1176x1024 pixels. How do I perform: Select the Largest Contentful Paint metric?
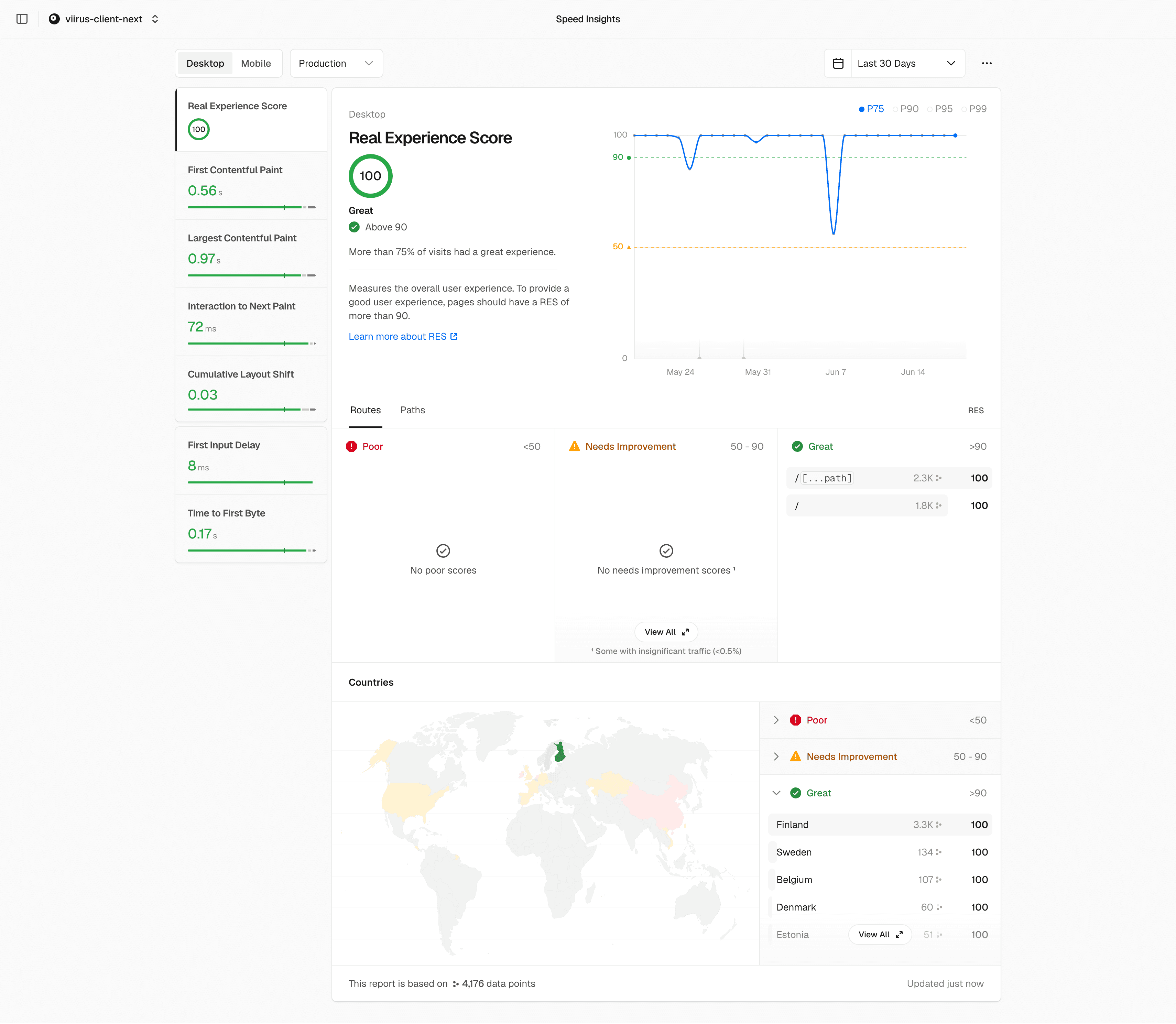click(251, 254)
